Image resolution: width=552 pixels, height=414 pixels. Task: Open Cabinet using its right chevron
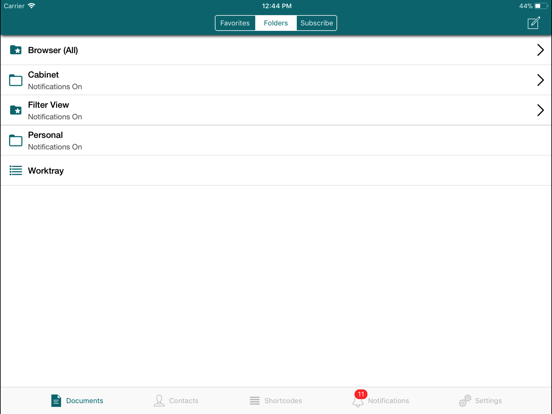coord(540,80)
